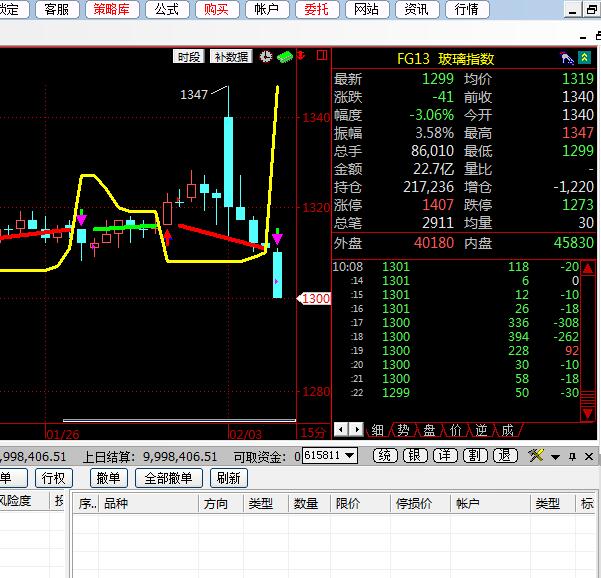Switch to the 成 tab

pos(507,430)
